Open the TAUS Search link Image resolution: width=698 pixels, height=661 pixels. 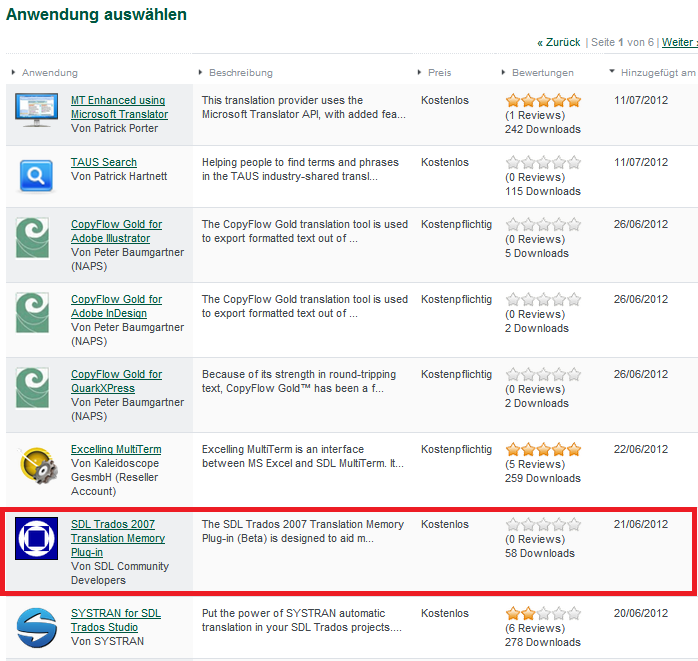click(104, 162)
